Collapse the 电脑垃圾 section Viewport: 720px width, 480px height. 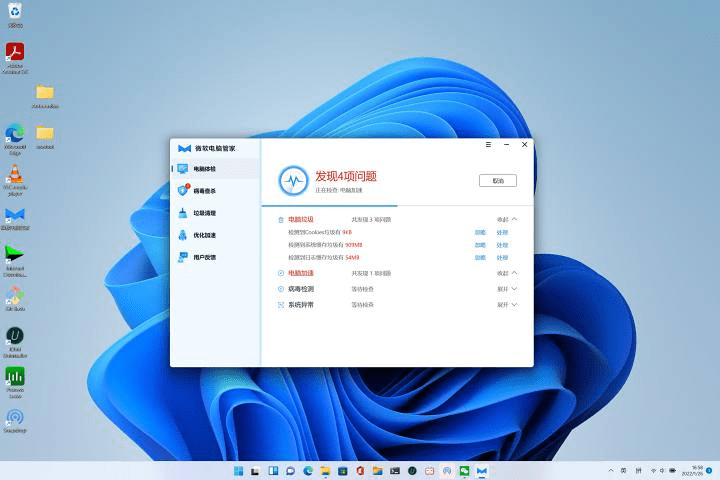507,220
